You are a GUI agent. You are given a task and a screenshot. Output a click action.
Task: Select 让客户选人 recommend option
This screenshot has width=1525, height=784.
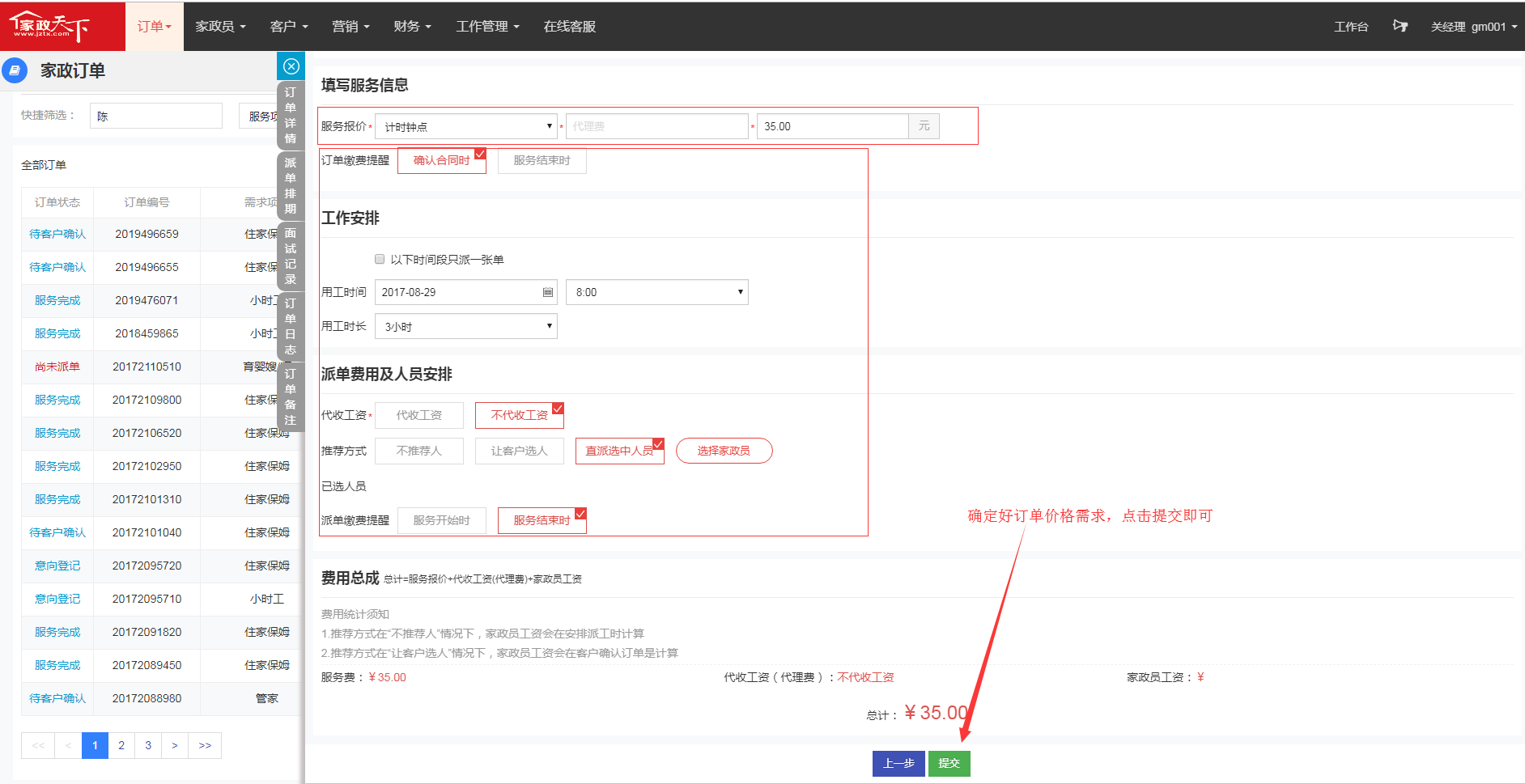pyautogui.click(x=520, y=451)
